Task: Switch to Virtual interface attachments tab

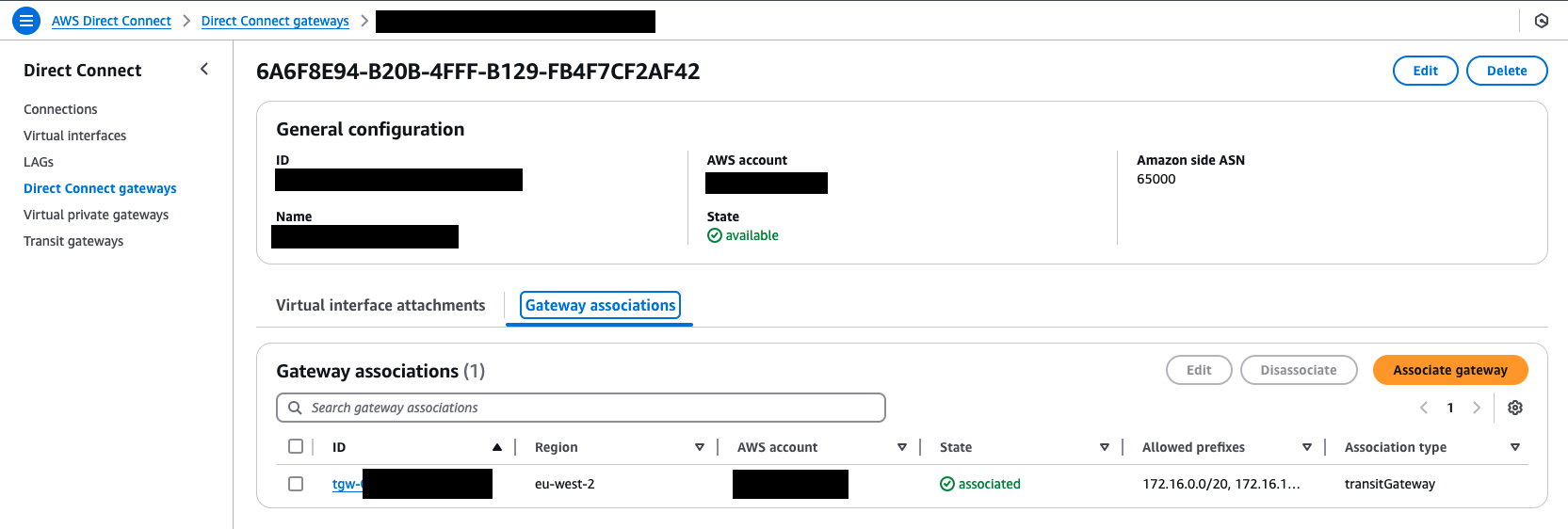Action: point(380,305)
